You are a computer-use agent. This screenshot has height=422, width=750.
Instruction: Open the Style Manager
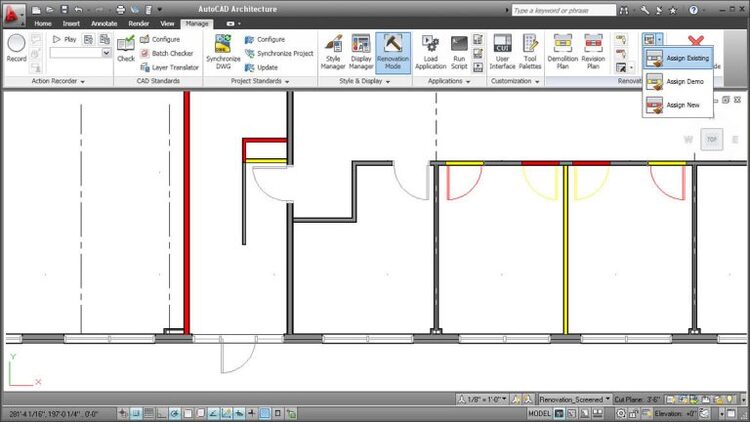click(x=333, y=52)
